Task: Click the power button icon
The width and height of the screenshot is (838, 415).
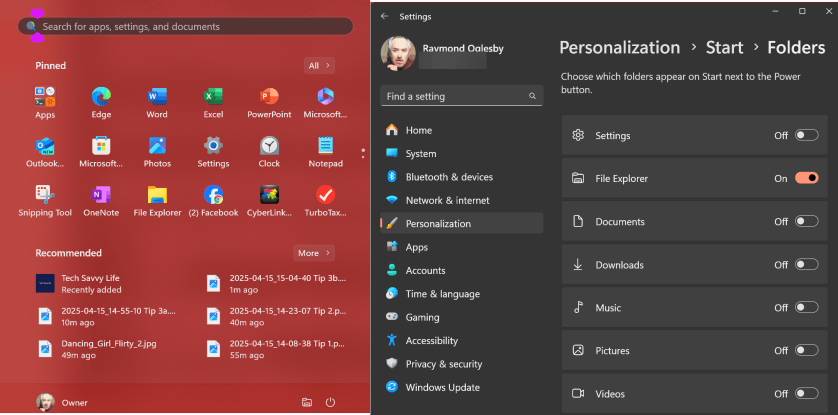Action: point(331,402)
